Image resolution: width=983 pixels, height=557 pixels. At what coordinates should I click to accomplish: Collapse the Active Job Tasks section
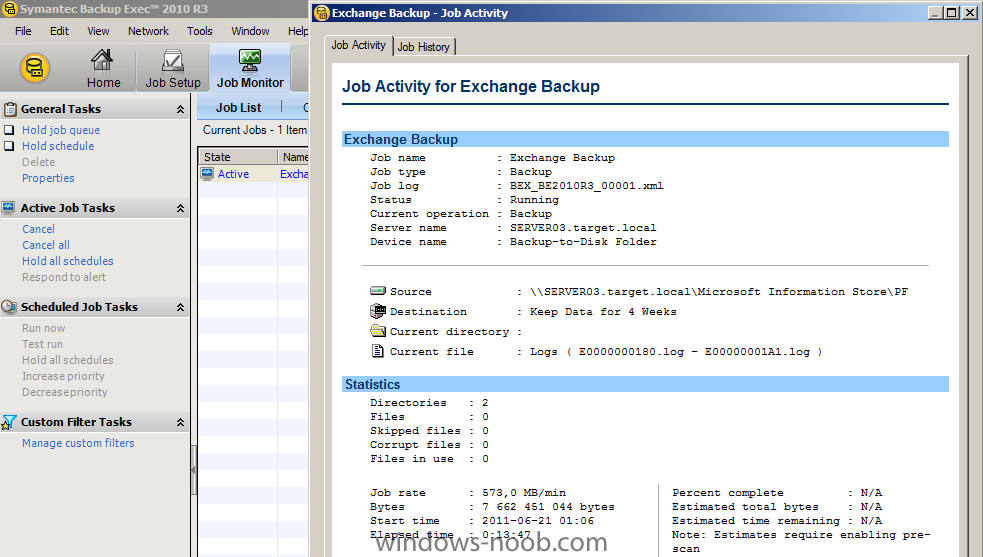pos(181,208)
